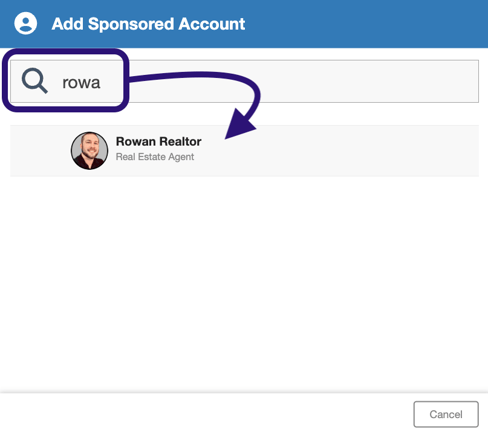
Task: Click the 'Add Sponsored Account' header title
Action: pyautogui.click(x=148, y=24)
